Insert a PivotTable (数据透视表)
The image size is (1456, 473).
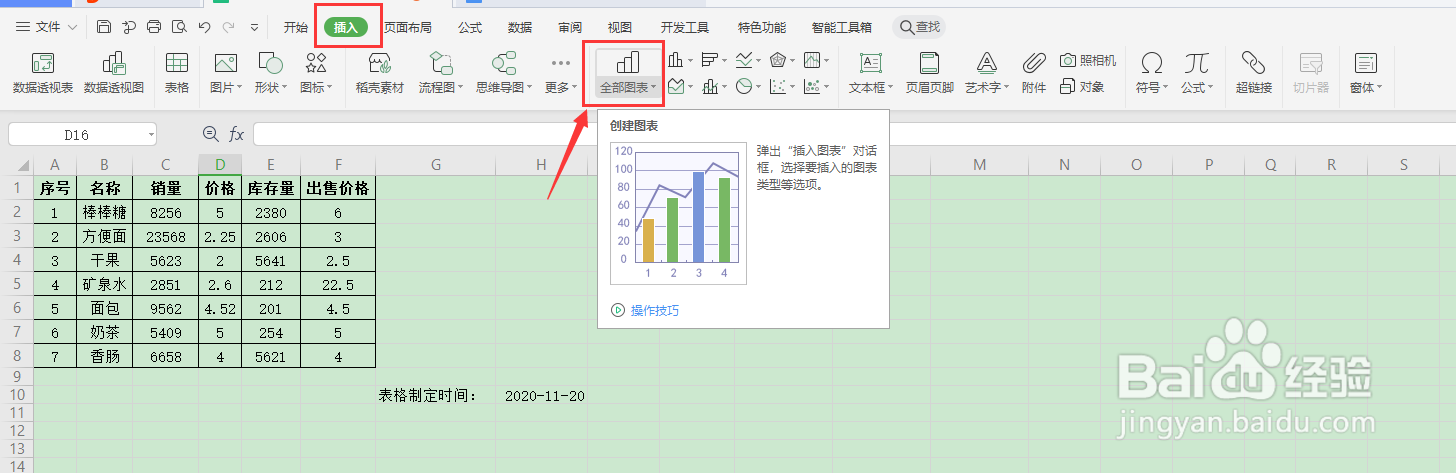pos(43,73)
